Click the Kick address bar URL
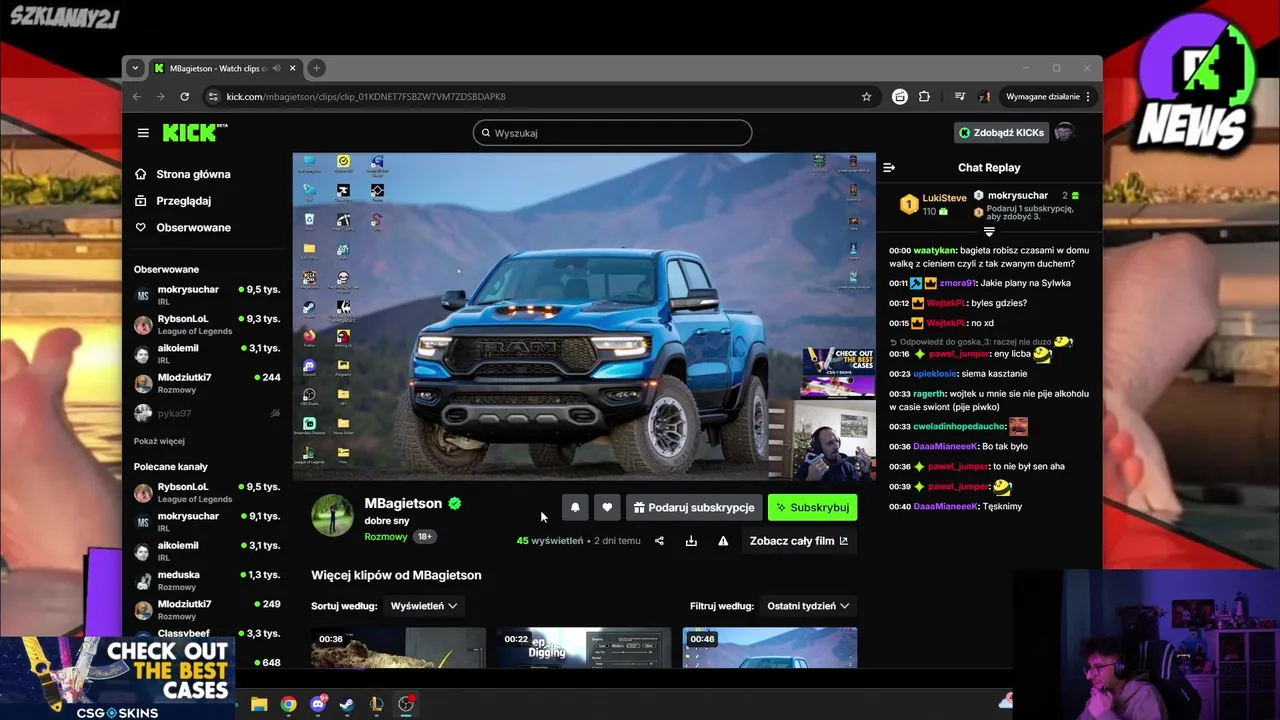The width and height of the screenshot is (1280, 720). tap(366, 97)
